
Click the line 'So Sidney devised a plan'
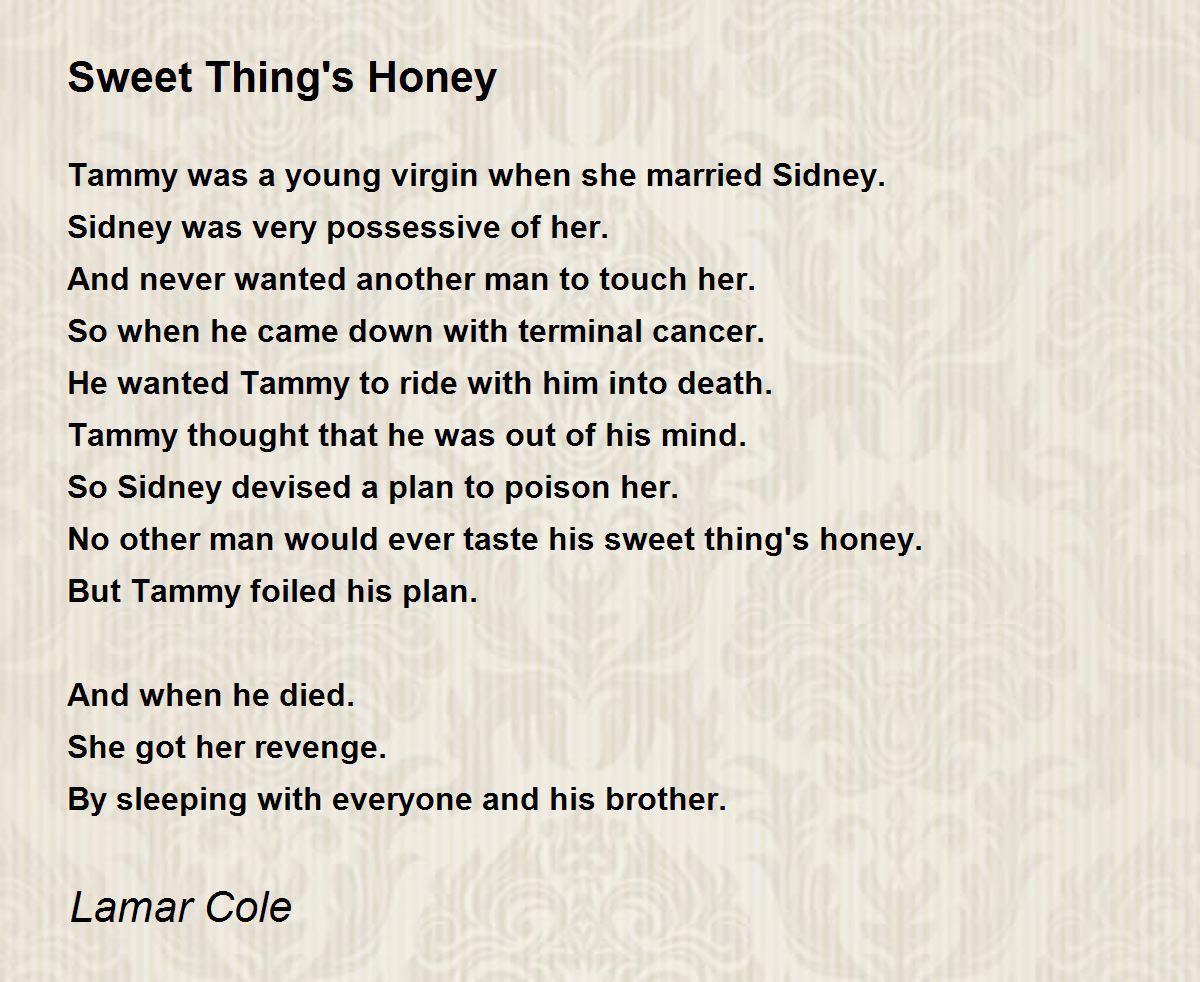click(373, 488)
